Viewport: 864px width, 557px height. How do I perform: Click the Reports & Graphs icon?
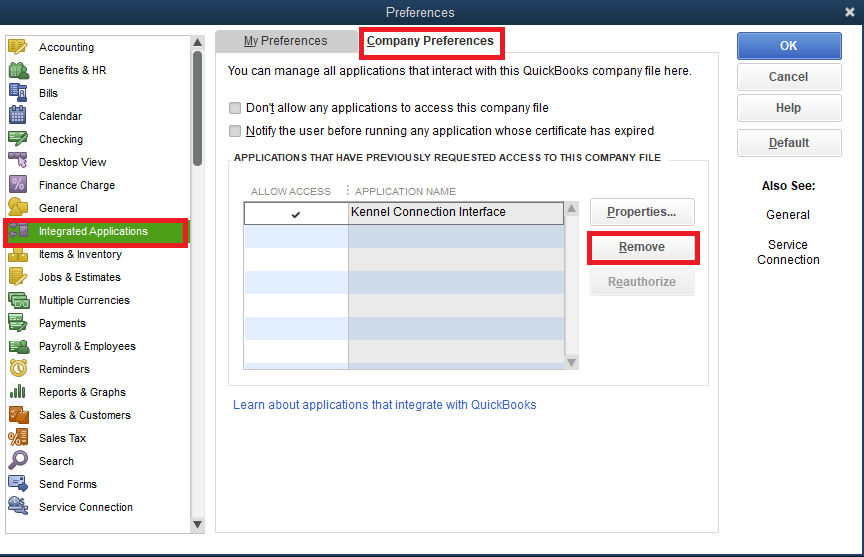pyautogui.click(x=18, y=392)
